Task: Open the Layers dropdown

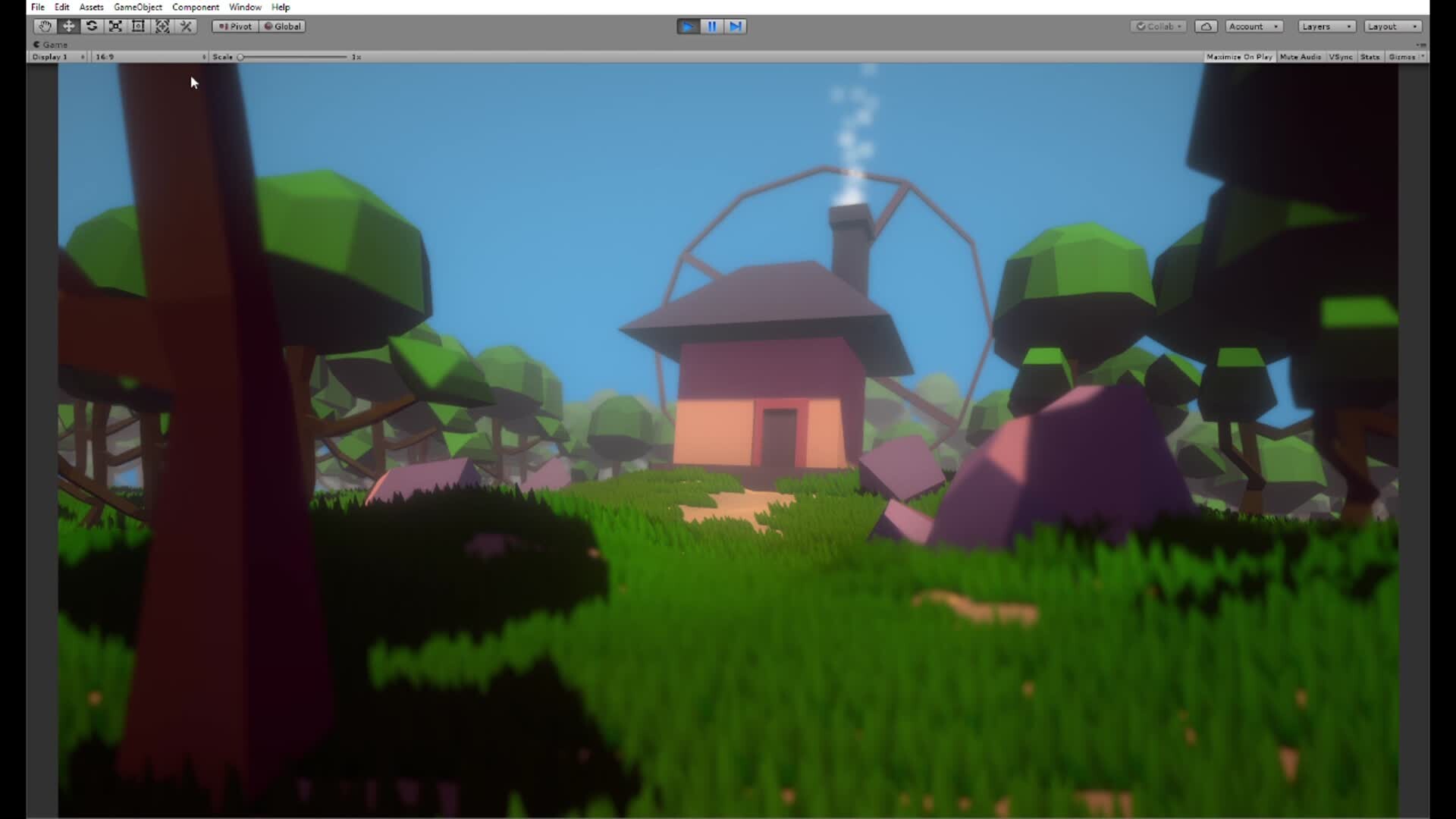Action: tap(1325, 26)
